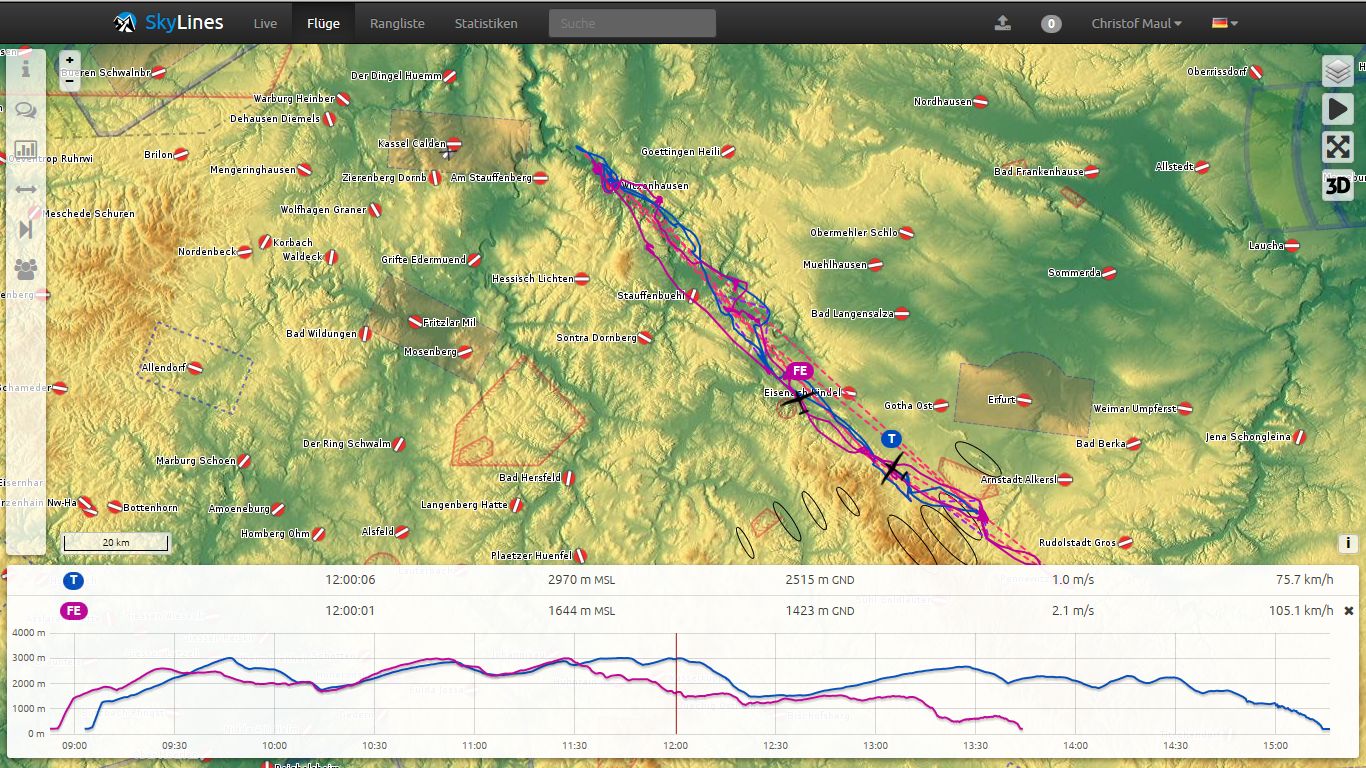Image resolution: width=1366 pixels, height=768 pixels.
Task: Click the 2515 m GND height value
Action: point(820,580)
